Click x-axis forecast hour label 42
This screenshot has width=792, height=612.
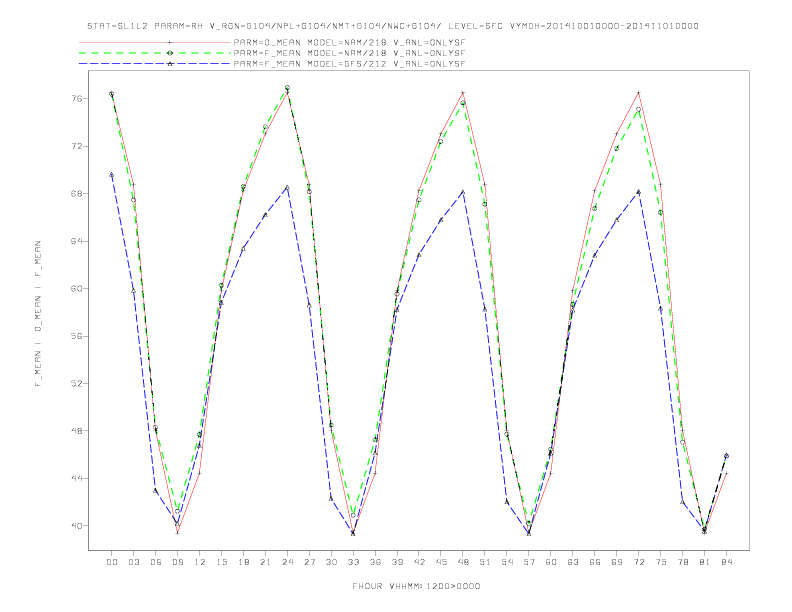419,562
